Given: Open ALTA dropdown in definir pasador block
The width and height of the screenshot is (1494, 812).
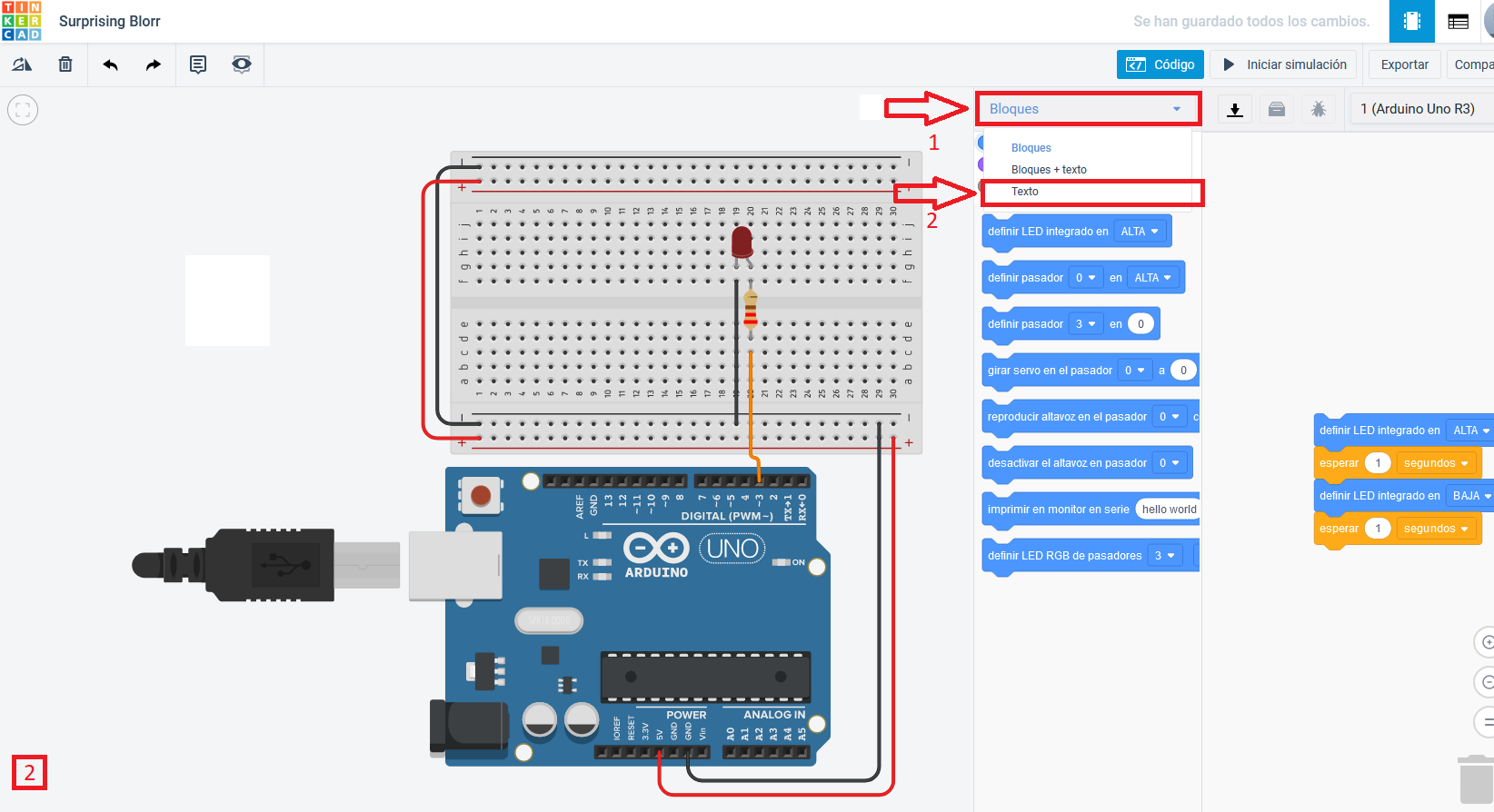Looking at the screenshot, I should tap(1153, 278).
